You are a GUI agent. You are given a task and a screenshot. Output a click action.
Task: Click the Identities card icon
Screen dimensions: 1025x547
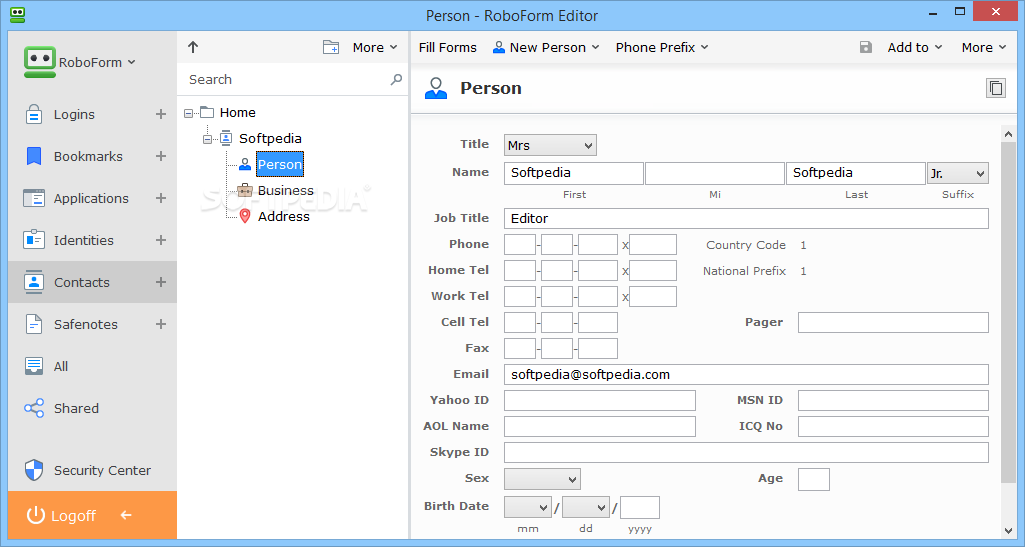[x=33, y=240]
